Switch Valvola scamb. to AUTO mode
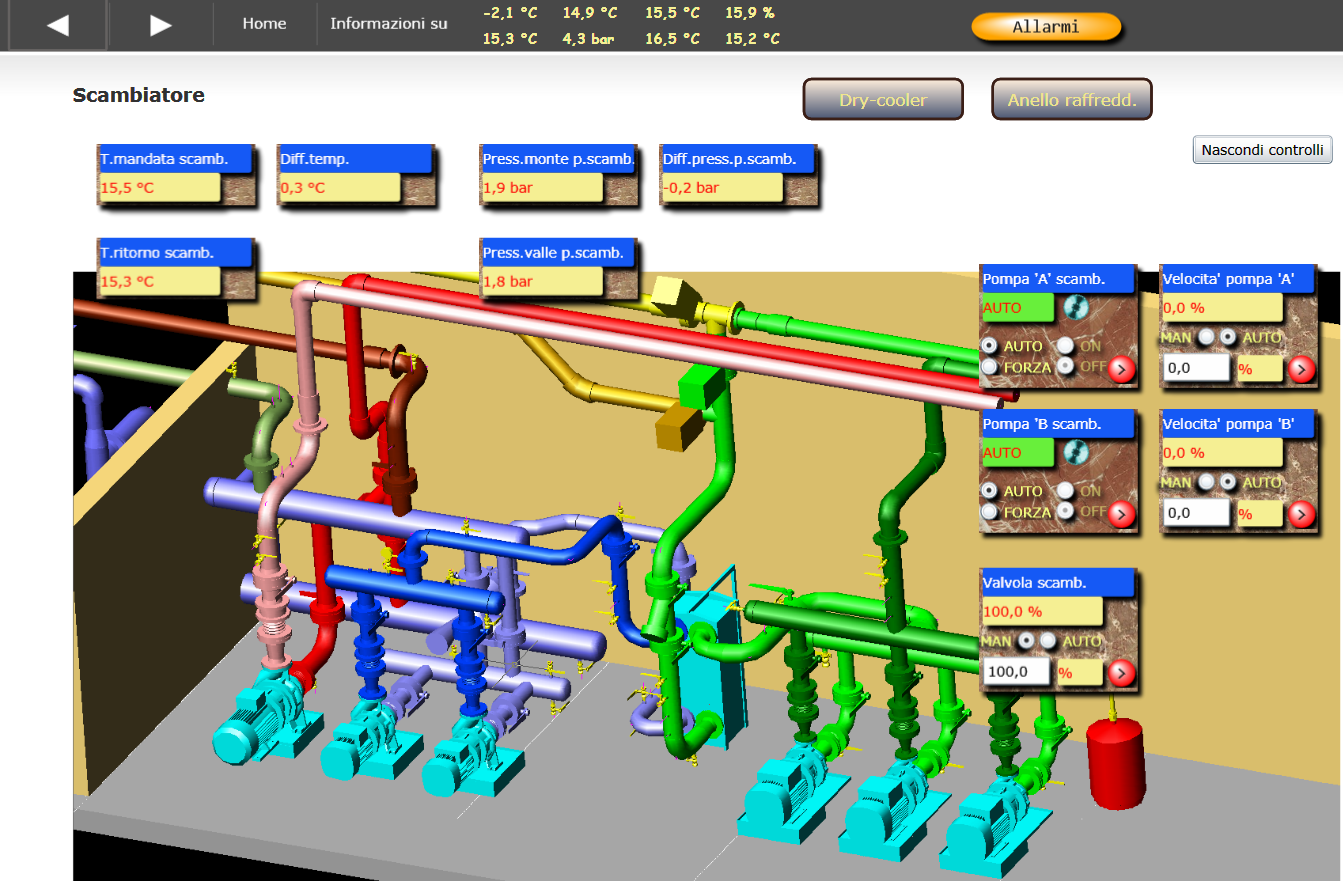1343x884 pixels. pos(1048,641)
